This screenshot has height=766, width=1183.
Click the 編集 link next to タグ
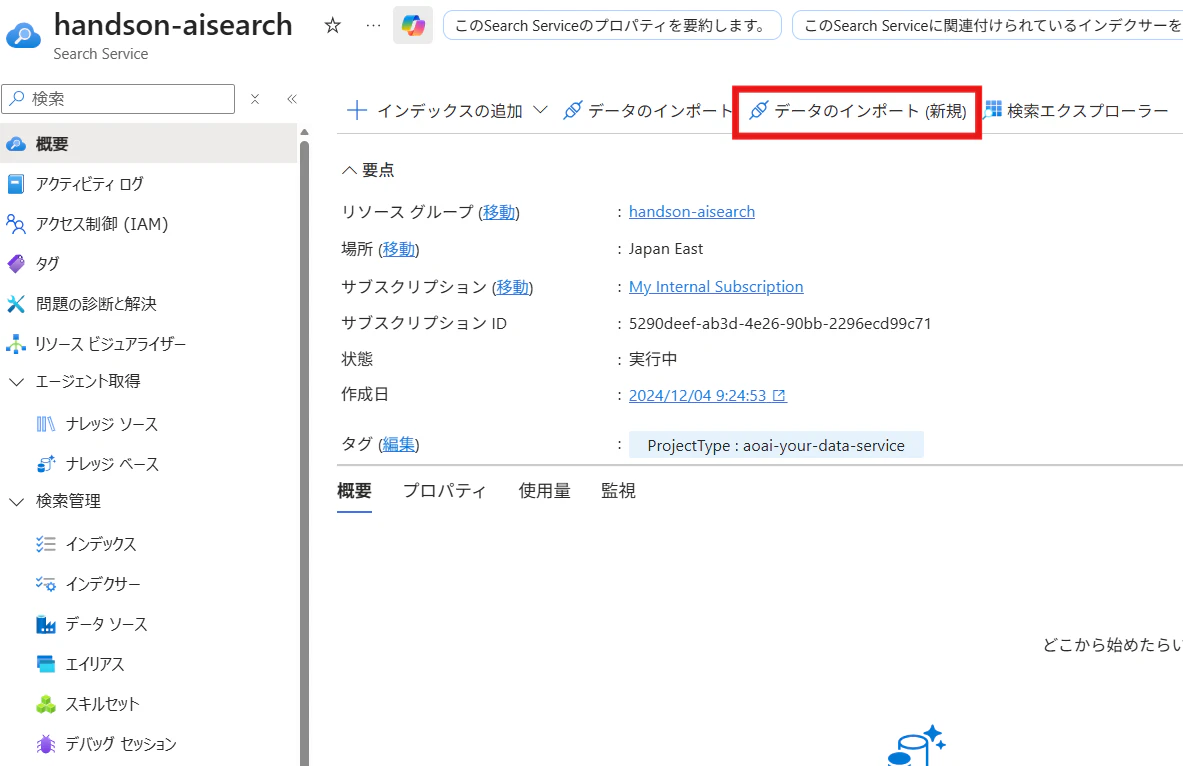pos(398,445)
